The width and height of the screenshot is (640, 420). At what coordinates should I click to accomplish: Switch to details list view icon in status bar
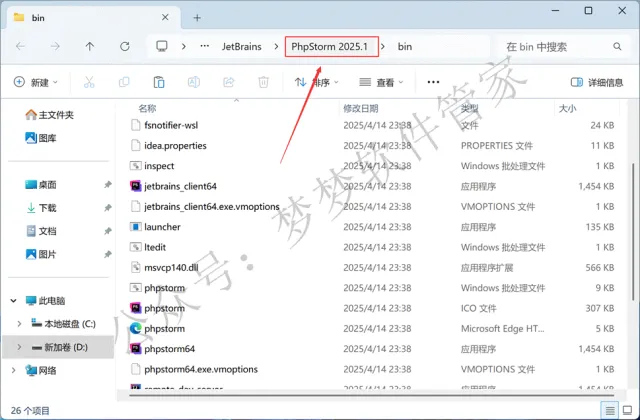coord(610,410)
